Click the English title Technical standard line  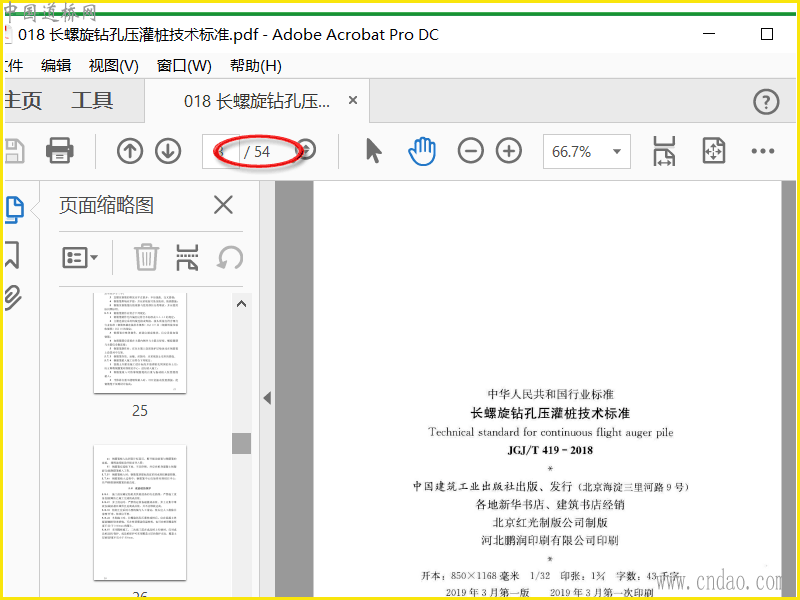551,432
